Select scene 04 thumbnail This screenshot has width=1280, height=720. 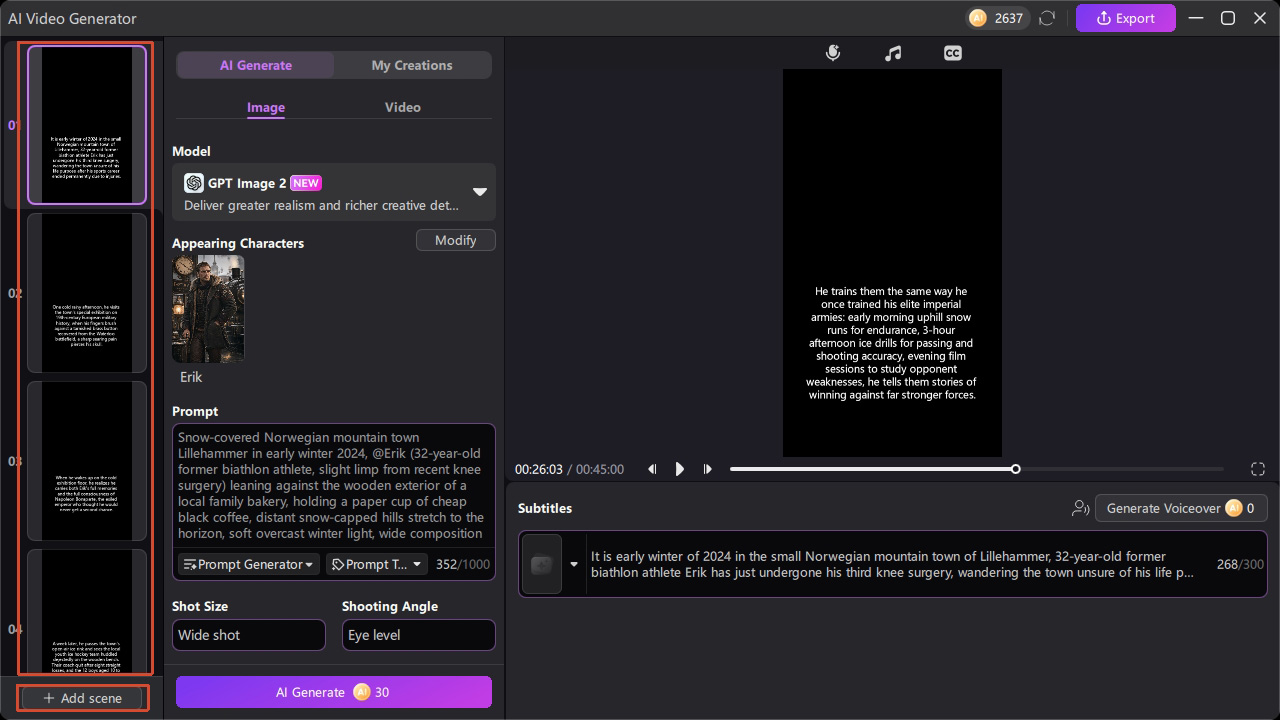pos(87,611)
